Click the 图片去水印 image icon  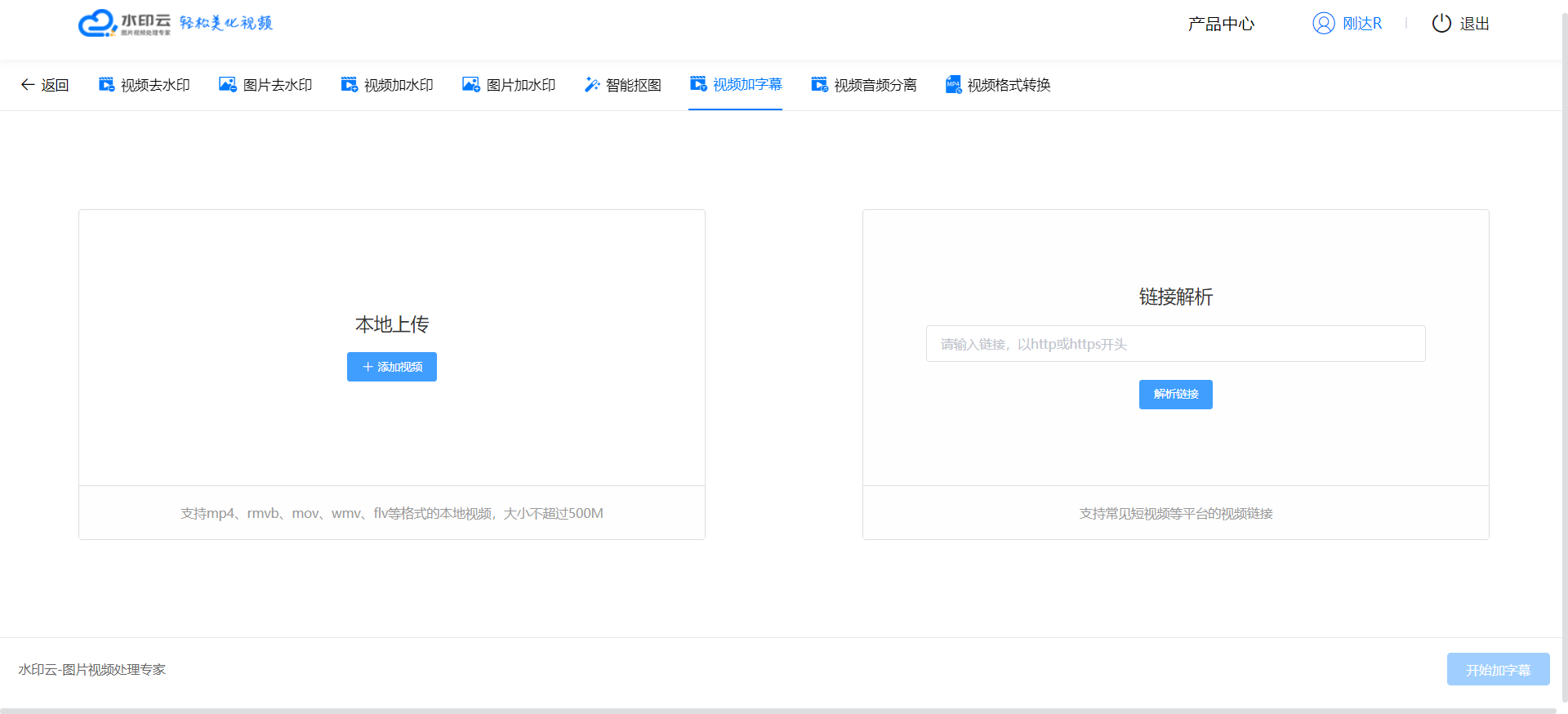[x=228, y=84]
